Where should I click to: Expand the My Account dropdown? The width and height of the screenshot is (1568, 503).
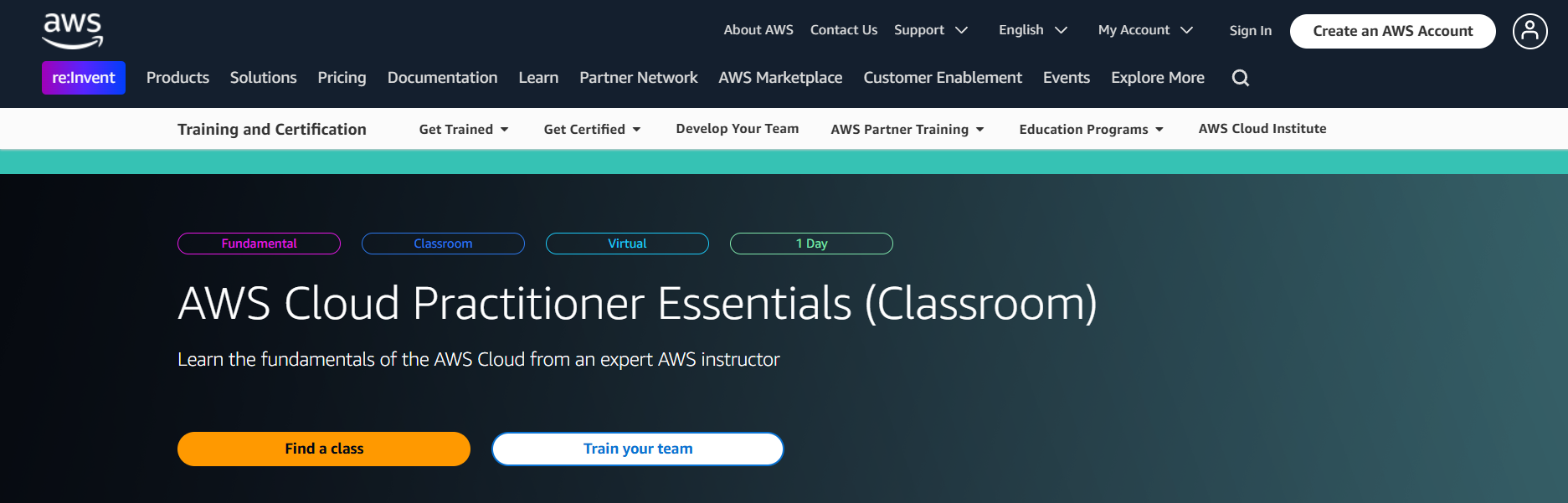click(x=1145, y=30)
